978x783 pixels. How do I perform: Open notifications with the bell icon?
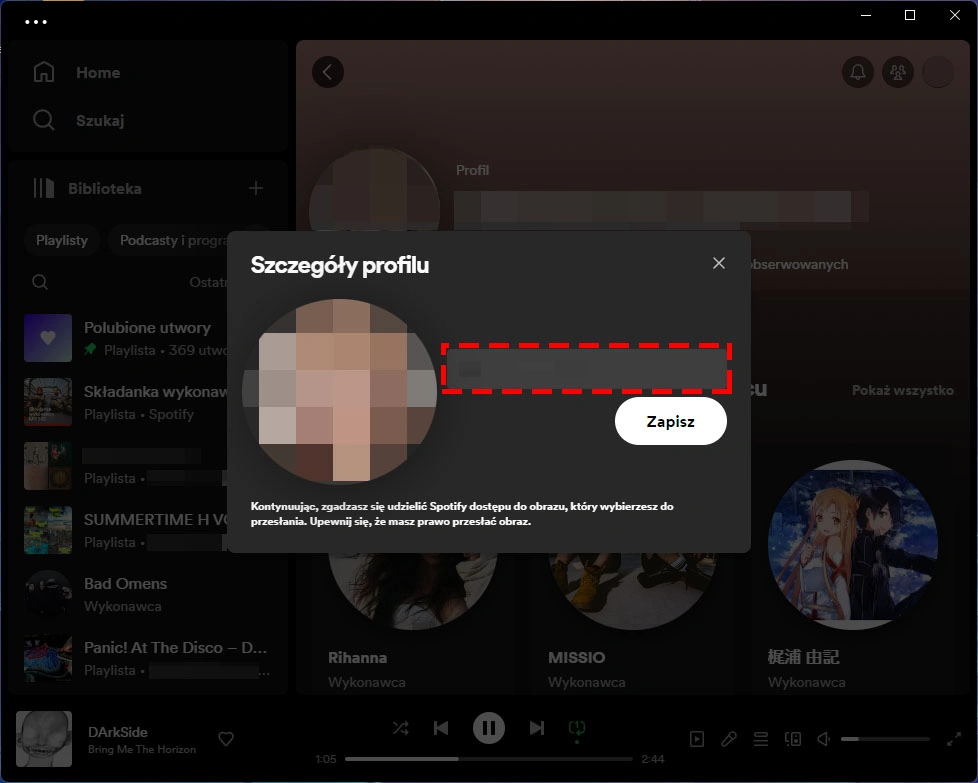(x=858, y=72)
